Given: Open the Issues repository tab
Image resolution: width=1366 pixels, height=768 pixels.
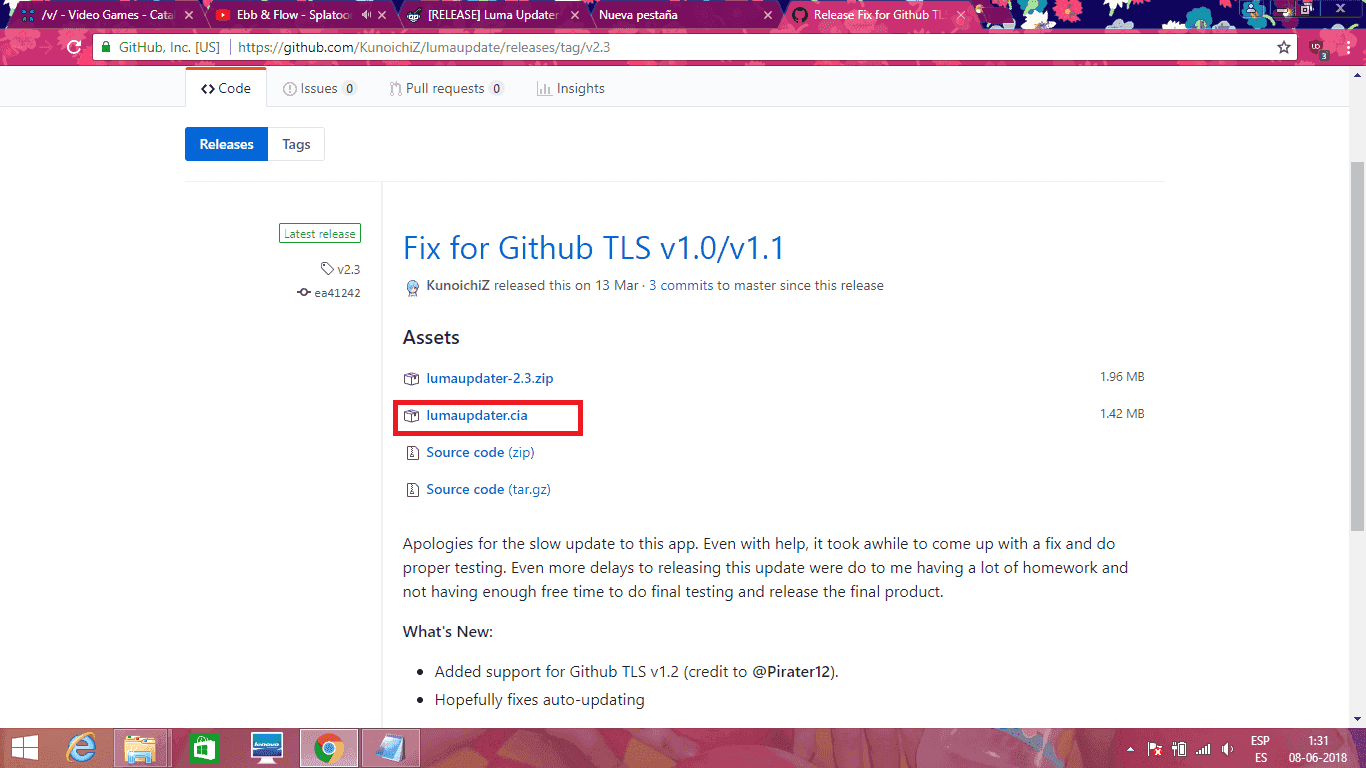Looking at the screenshot, I should (320, 89).
